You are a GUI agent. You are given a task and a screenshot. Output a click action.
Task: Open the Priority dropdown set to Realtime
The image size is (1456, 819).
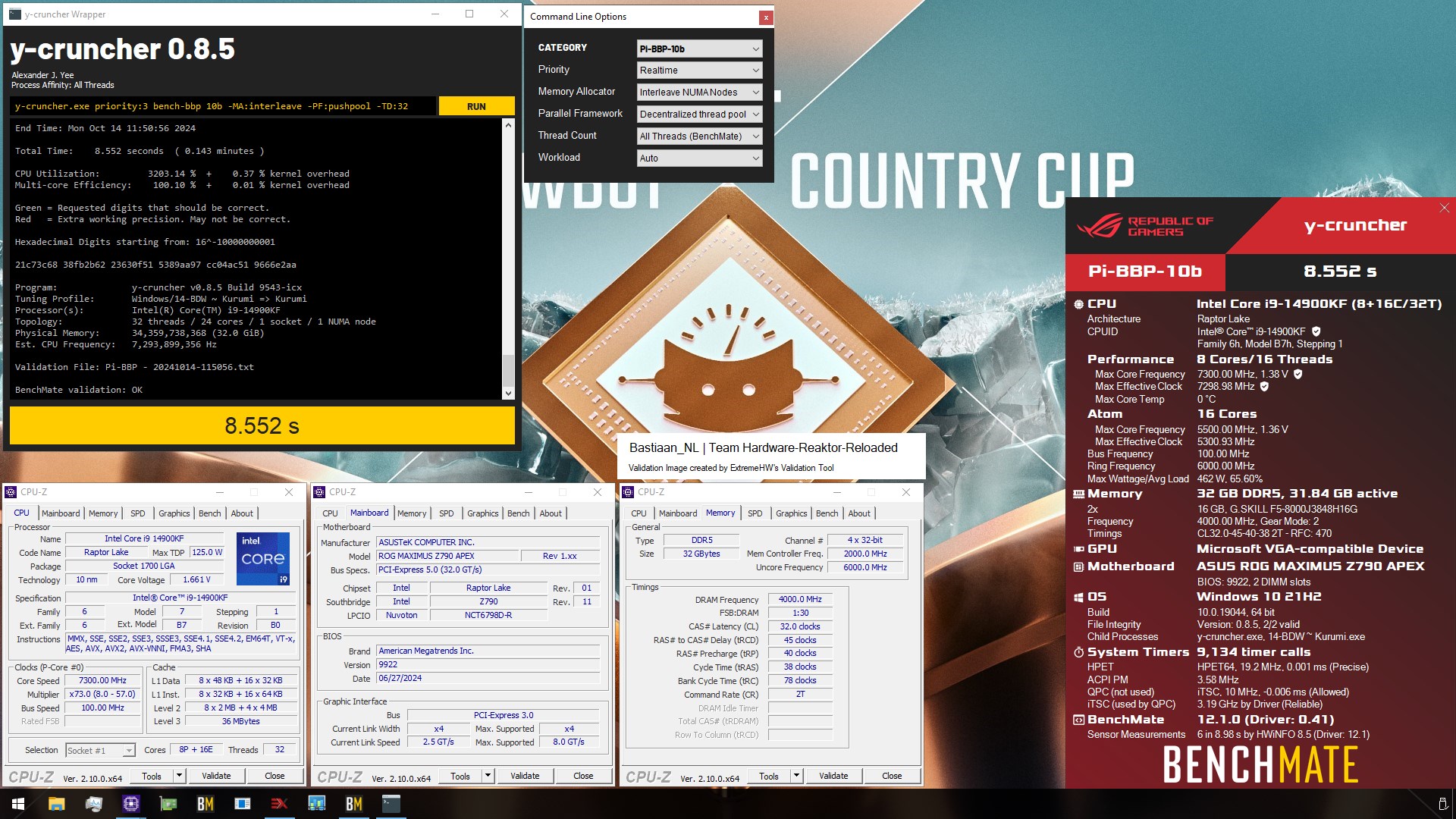click(x=699, y=71)
